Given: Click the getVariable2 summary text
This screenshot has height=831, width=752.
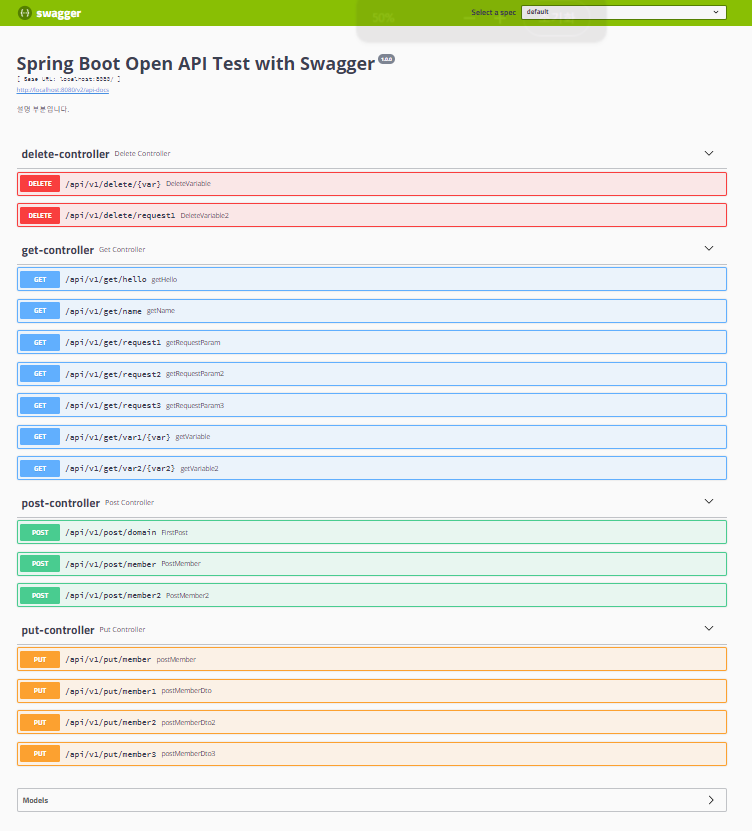Looking at the screenshot, I should click(x=199, y=468).
